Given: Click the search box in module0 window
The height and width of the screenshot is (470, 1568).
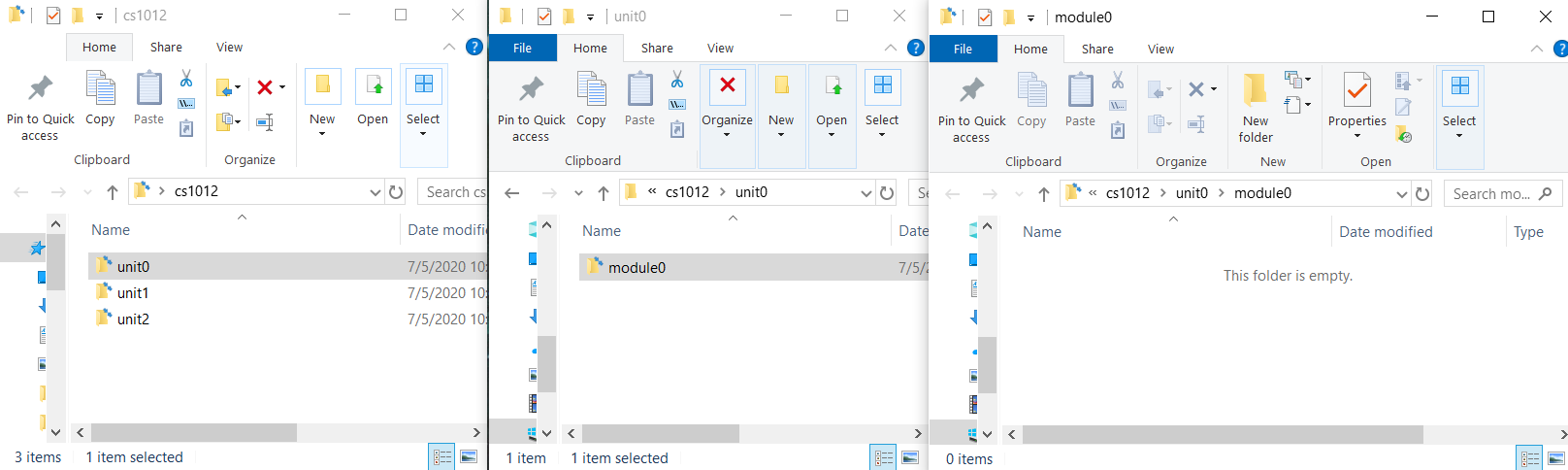Looking at the screenshot, I should (1491, 194).
